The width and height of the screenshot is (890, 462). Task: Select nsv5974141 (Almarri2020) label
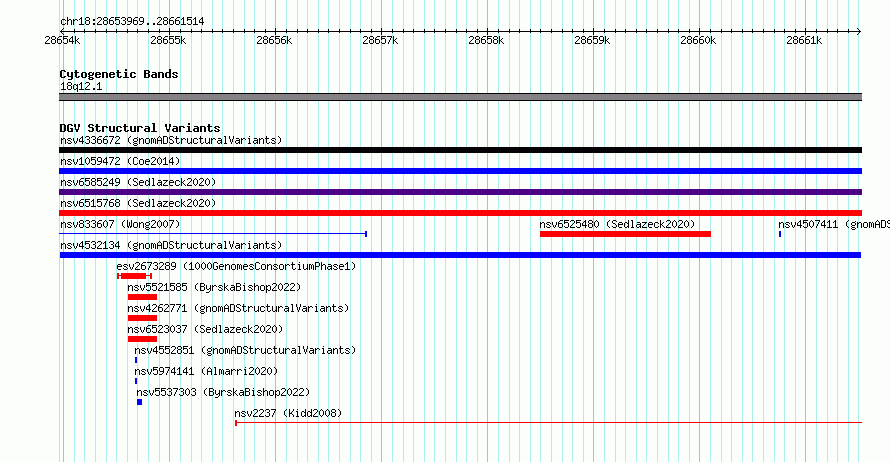coord(206,371)
